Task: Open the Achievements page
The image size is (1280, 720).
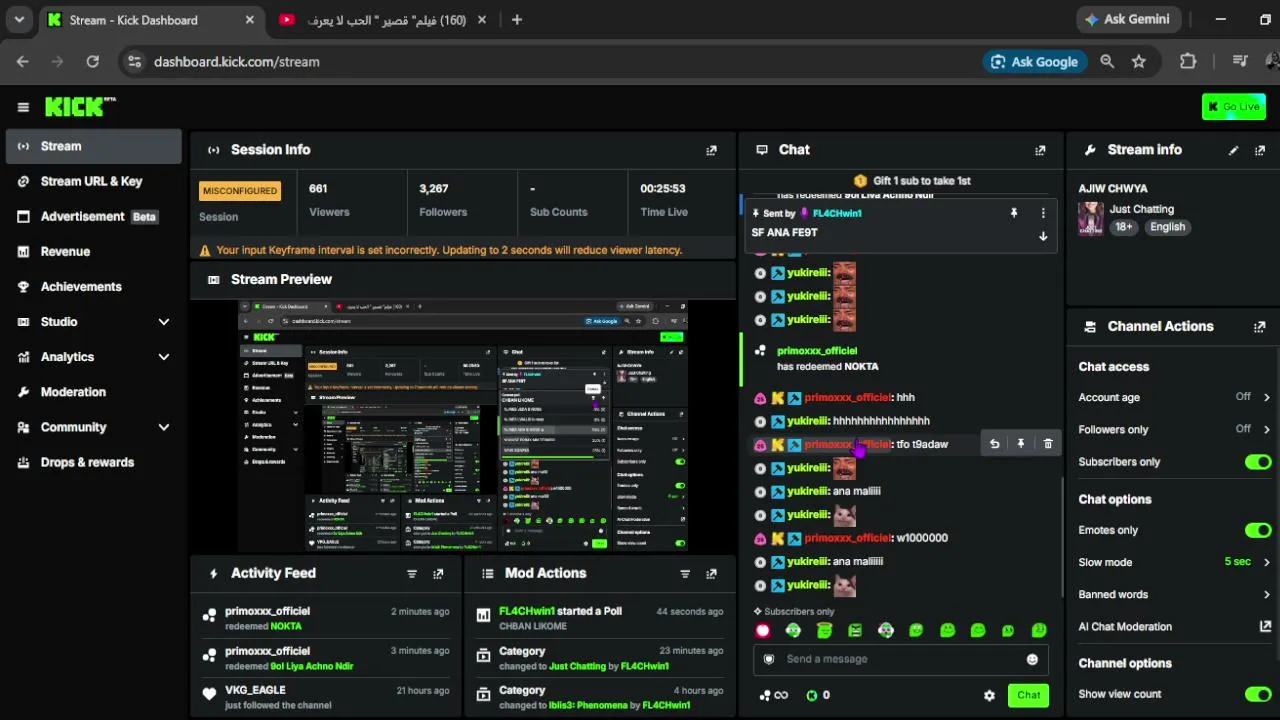Action: coord(93,286)
